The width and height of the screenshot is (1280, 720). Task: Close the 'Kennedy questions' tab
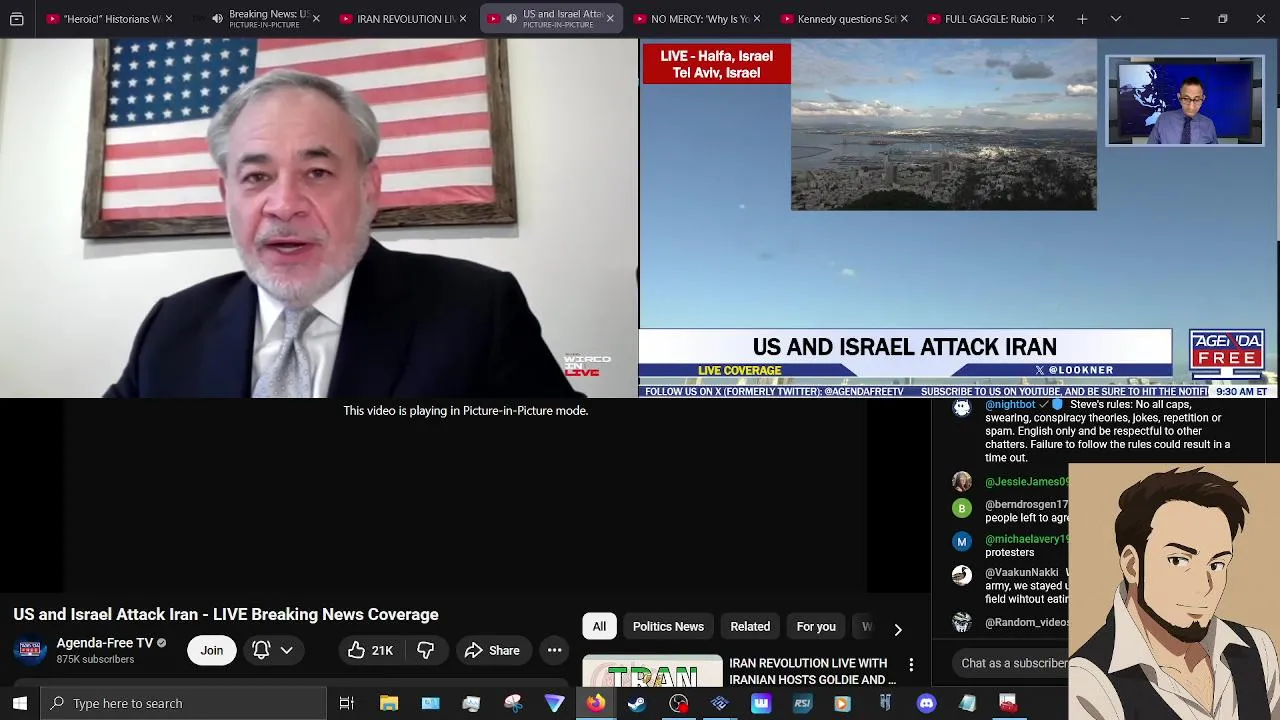tap(904, 19)
